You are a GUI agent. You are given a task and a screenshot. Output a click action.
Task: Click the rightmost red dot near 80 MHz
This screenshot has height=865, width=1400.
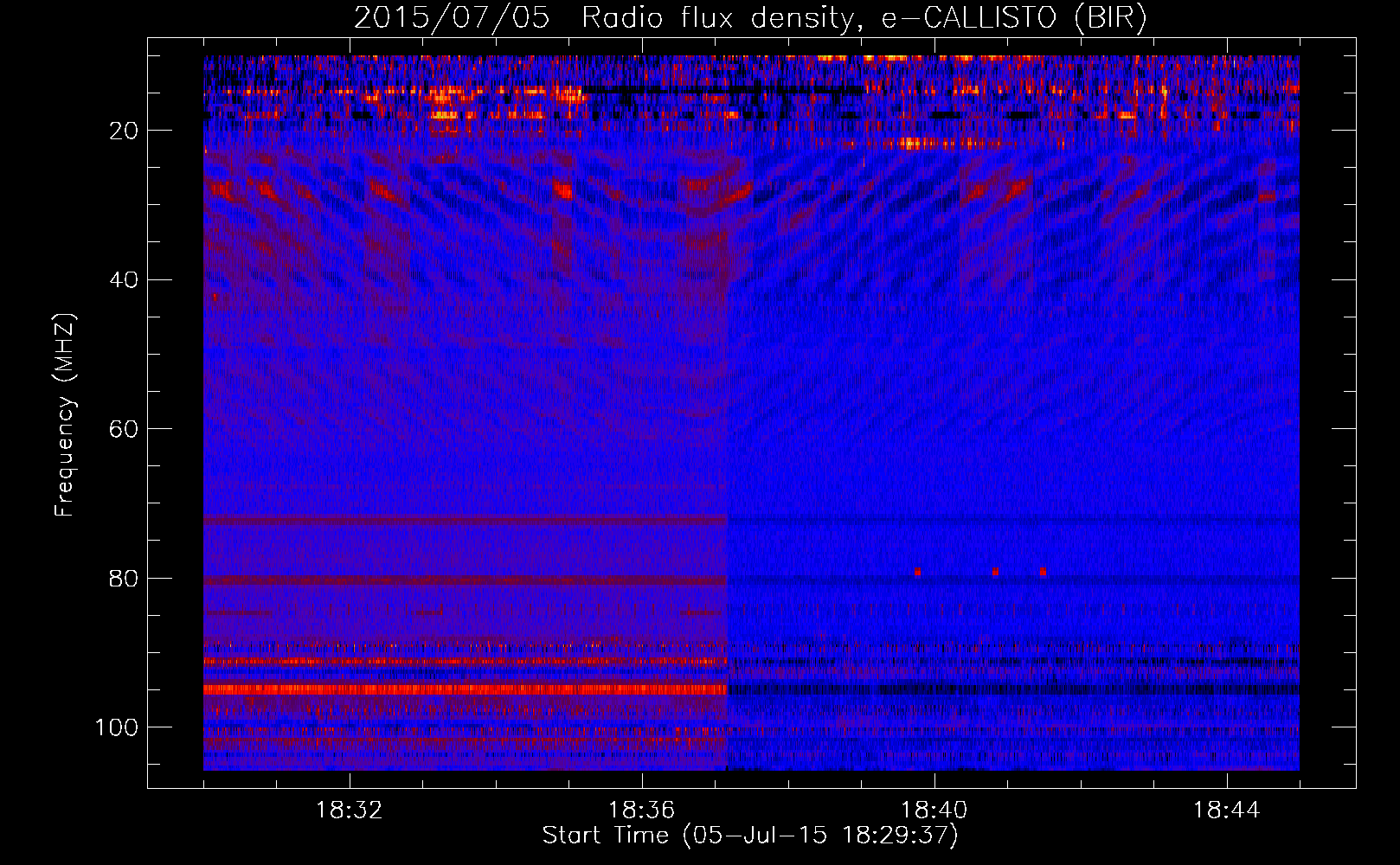[x=1043, y=572]
